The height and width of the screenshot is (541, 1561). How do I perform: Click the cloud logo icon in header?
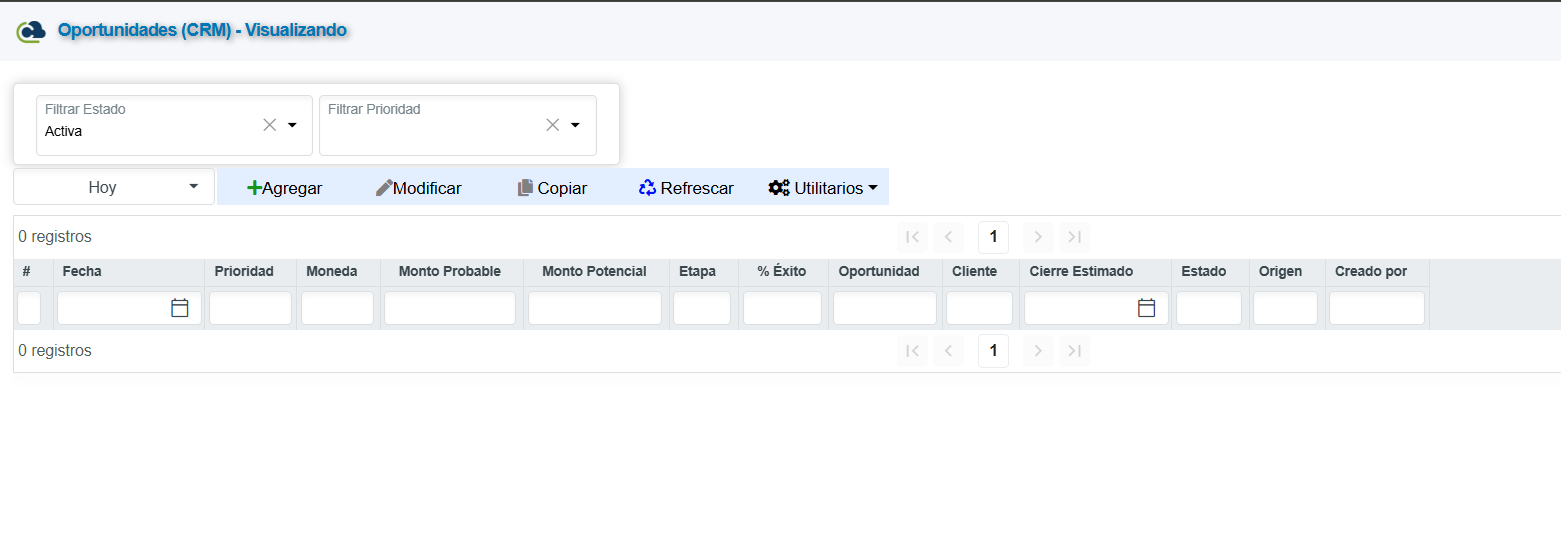tap(31, 31)
